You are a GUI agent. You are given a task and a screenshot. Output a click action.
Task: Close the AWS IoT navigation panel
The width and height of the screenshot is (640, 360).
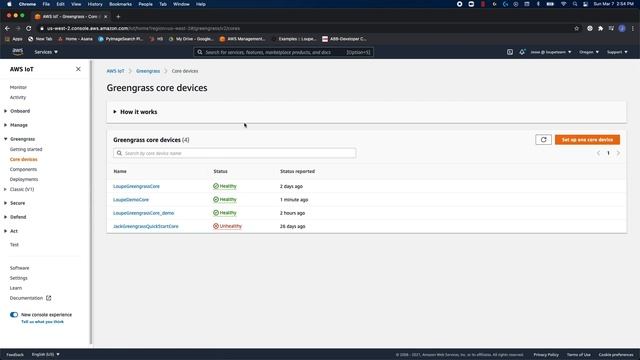[x=78, y=69]
